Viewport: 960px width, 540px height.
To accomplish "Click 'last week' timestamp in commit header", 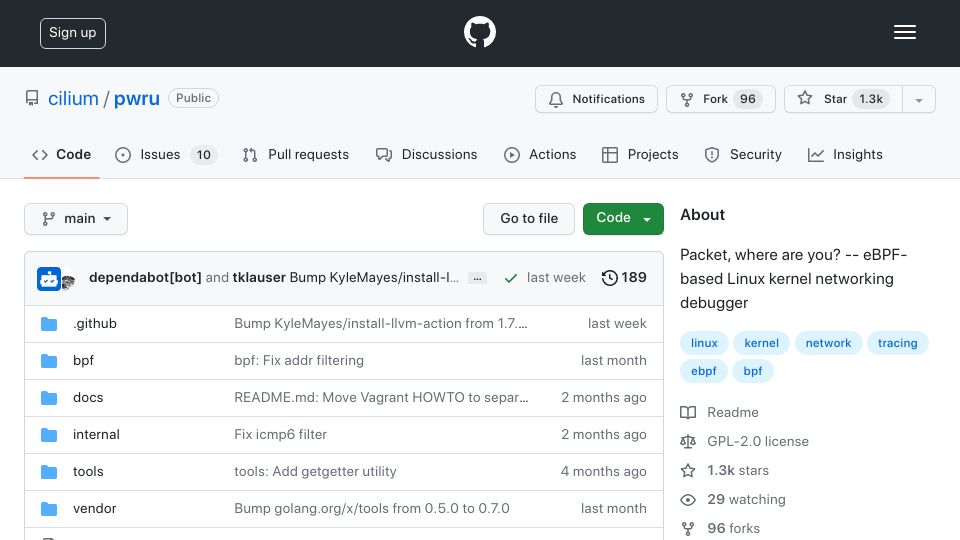I will coord(556,278).
